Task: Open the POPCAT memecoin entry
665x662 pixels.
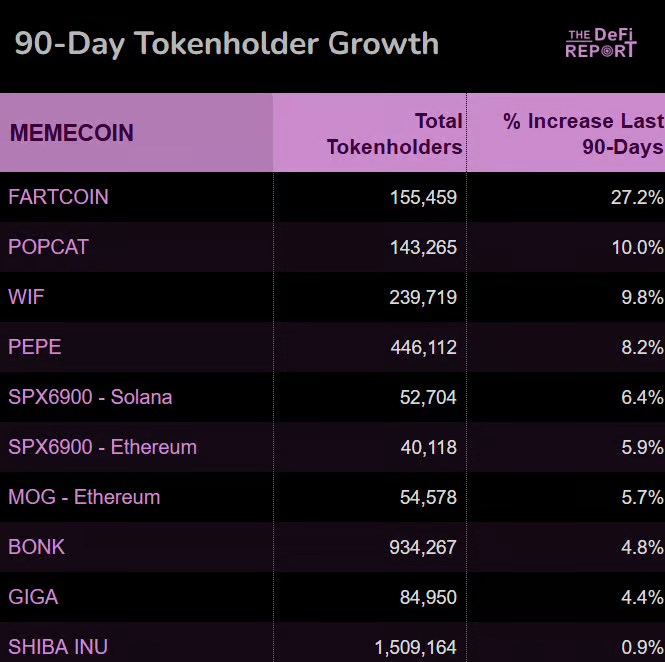Action: tap(48, 247)
